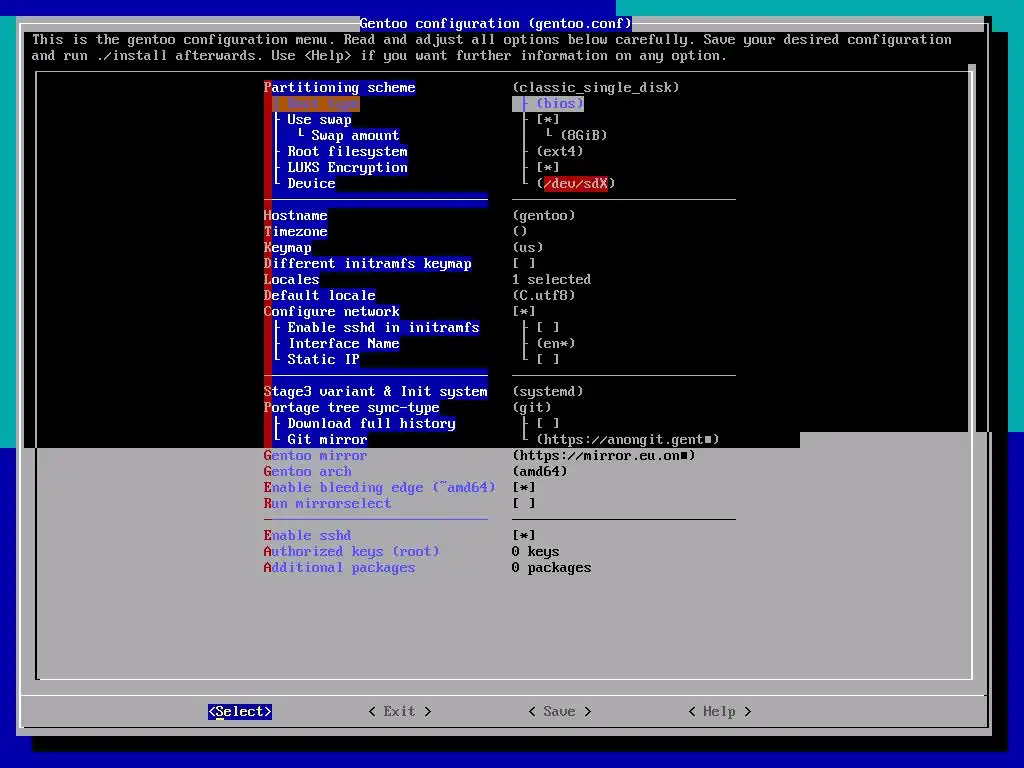Viewport: 1024px width, 768px height.
Task: Click the Configure network [*] checkbox
Action: tap(524, 312)
